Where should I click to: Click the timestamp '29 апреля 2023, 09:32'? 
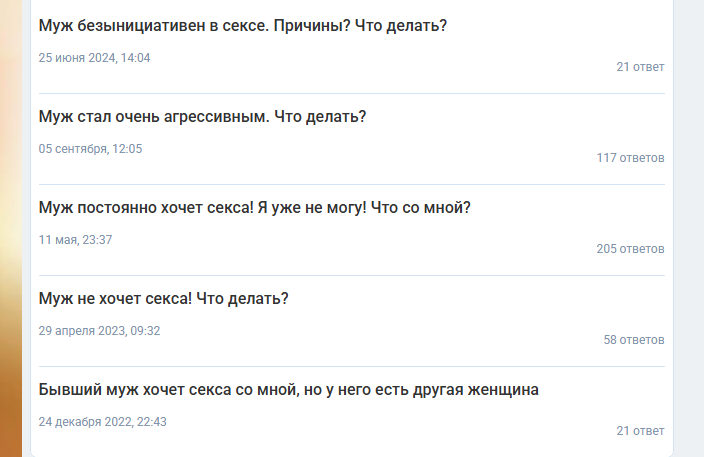click(99, 330)
